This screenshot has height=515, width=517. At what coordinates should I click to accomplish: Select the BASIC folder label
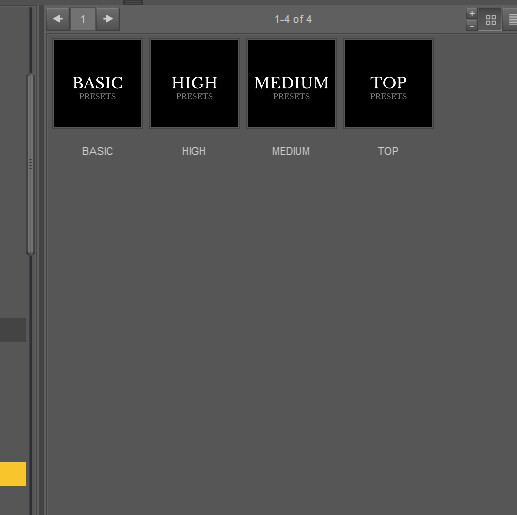click(98, 151)
